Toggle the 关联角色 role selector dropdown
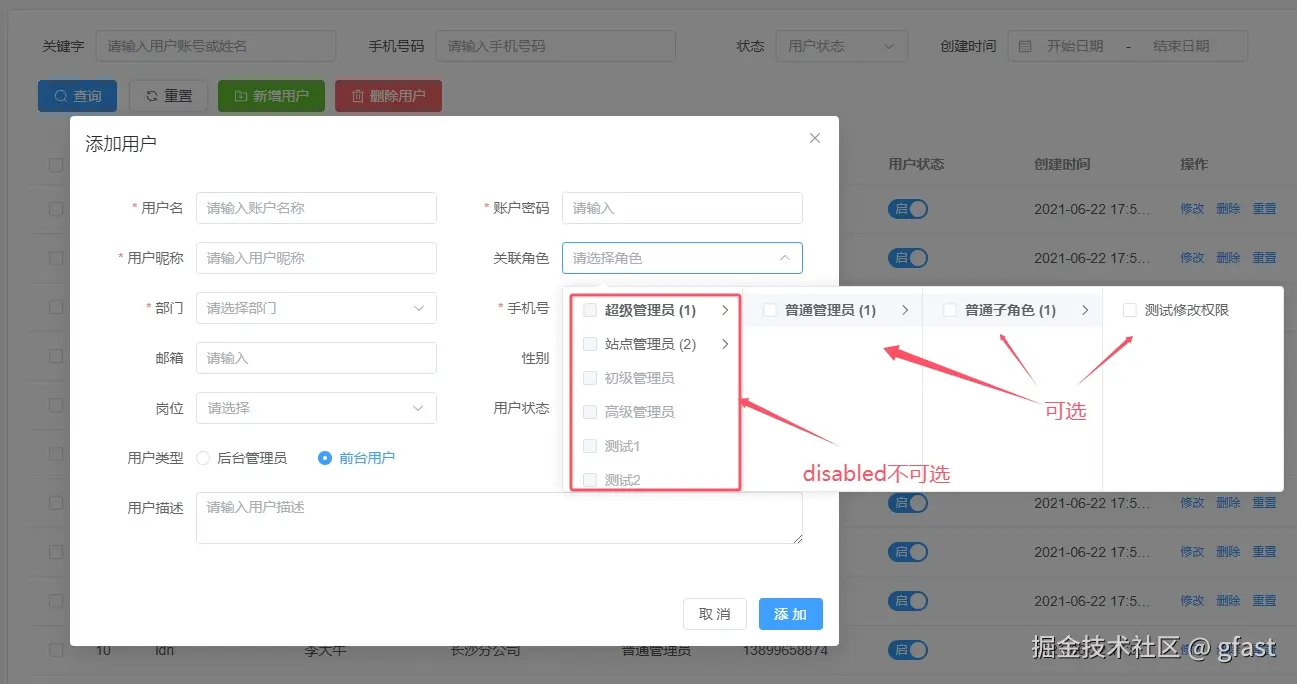 pos(682,258)
